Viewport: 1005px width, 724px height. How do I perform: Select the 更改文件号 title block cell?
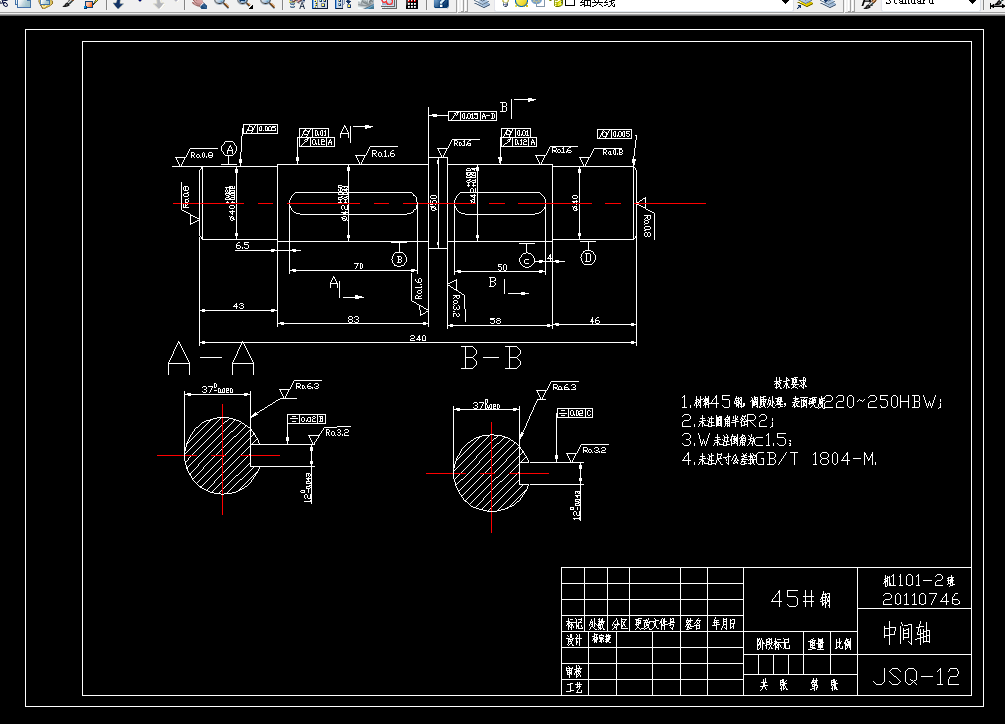click(x=654, y=624)
